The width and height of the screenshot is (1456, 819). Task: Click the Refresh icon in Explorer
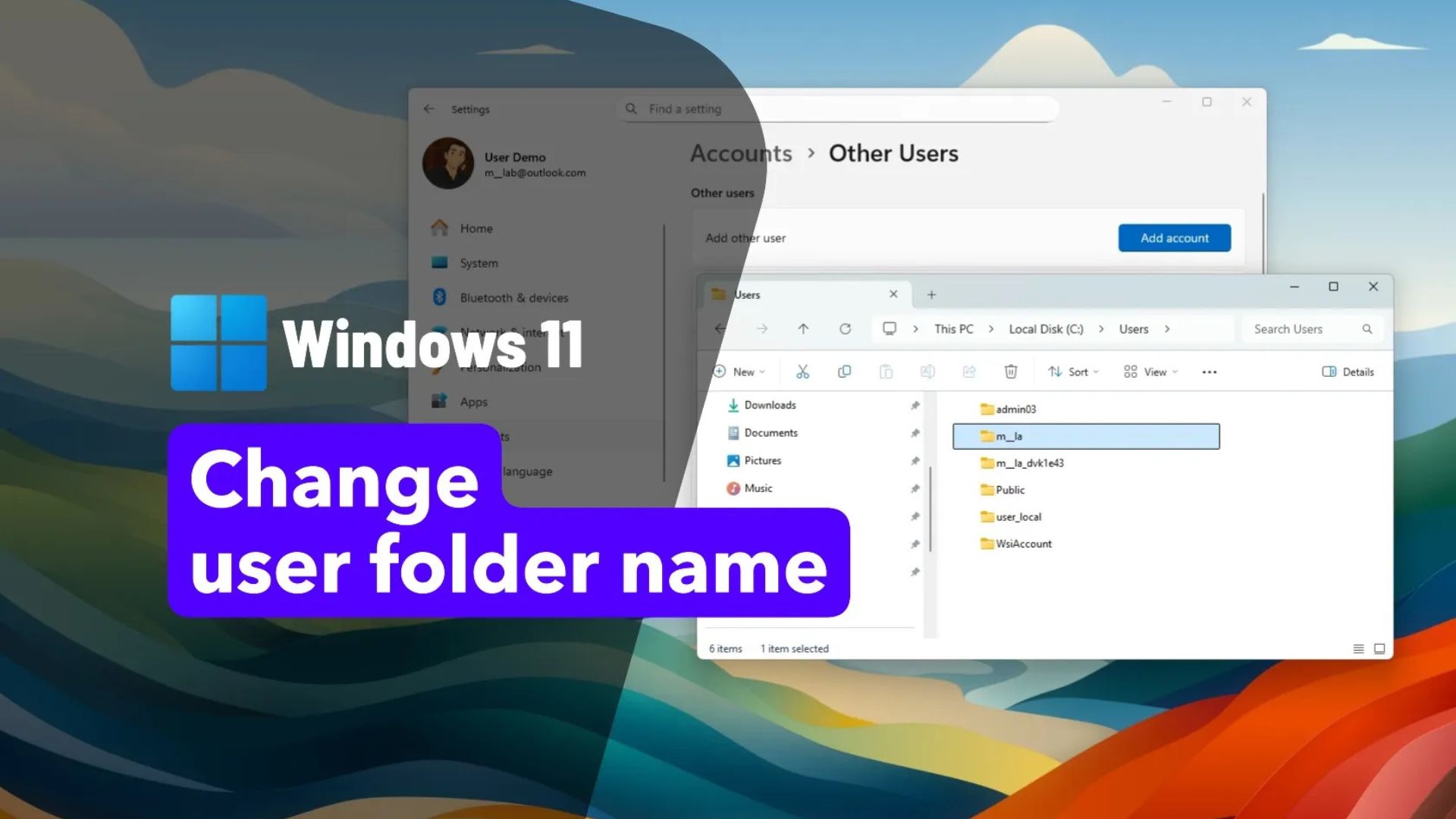[845, 329]
